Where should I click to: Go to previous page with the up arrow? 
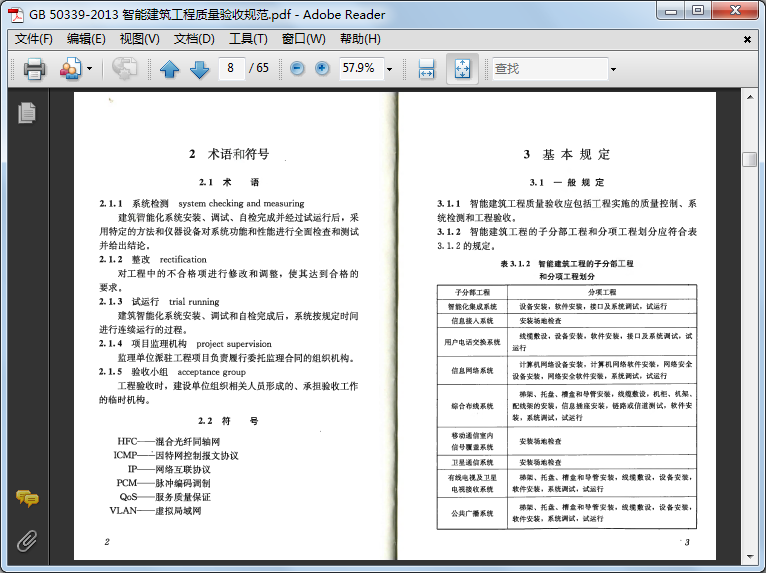pos(169,69)
